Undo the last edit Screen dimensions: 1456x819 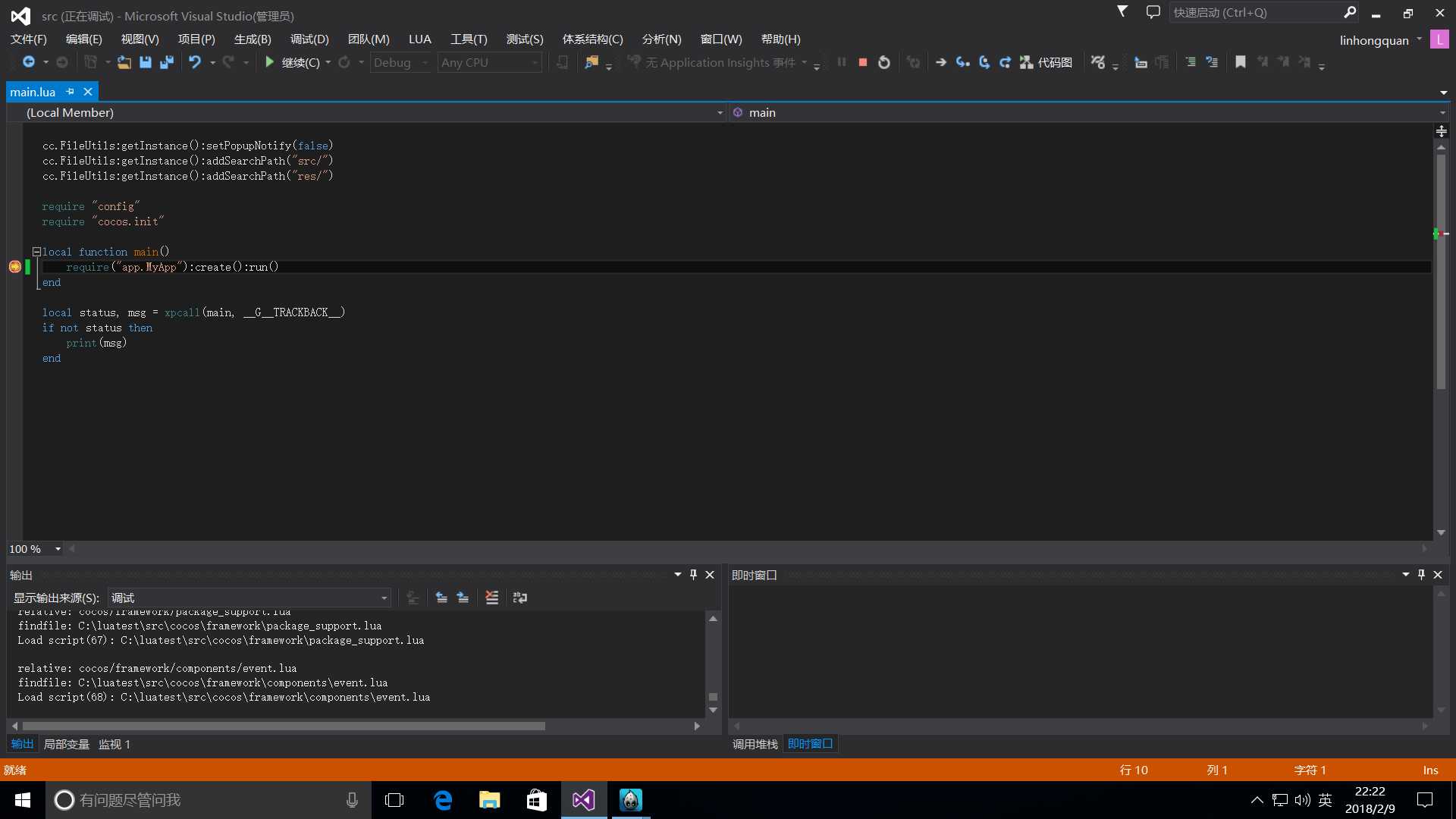(195, 62)
